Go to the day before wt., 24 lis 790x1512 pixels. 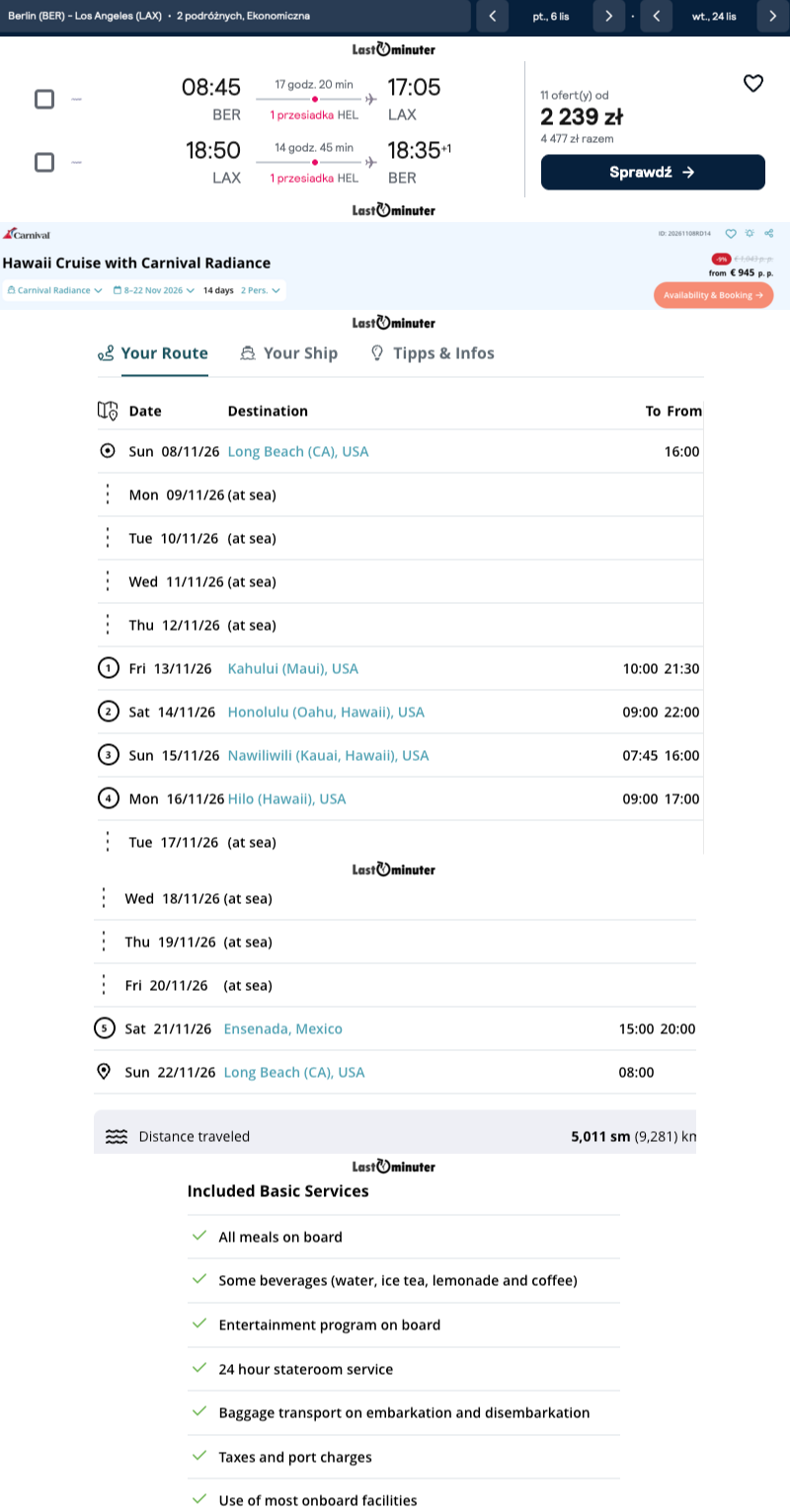(x=657, y=17)
